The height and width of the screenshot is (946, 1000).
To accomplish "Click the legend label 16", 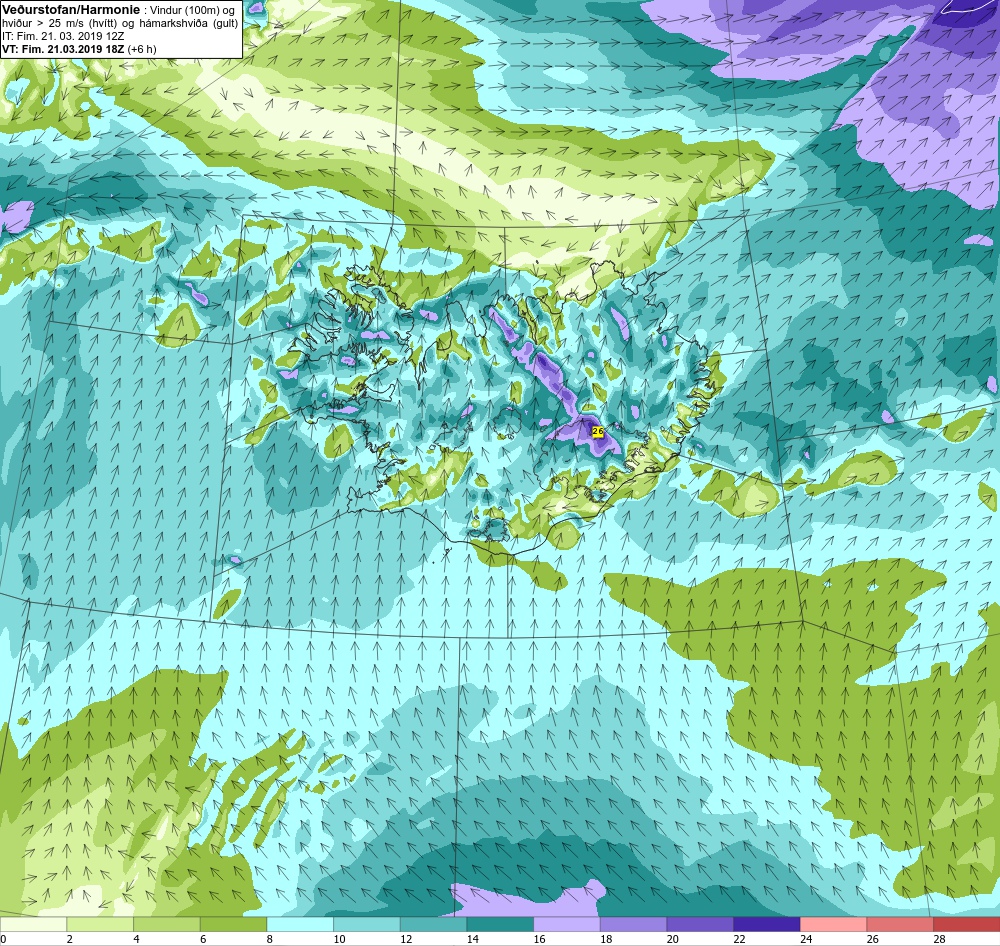I will (539, 939).
